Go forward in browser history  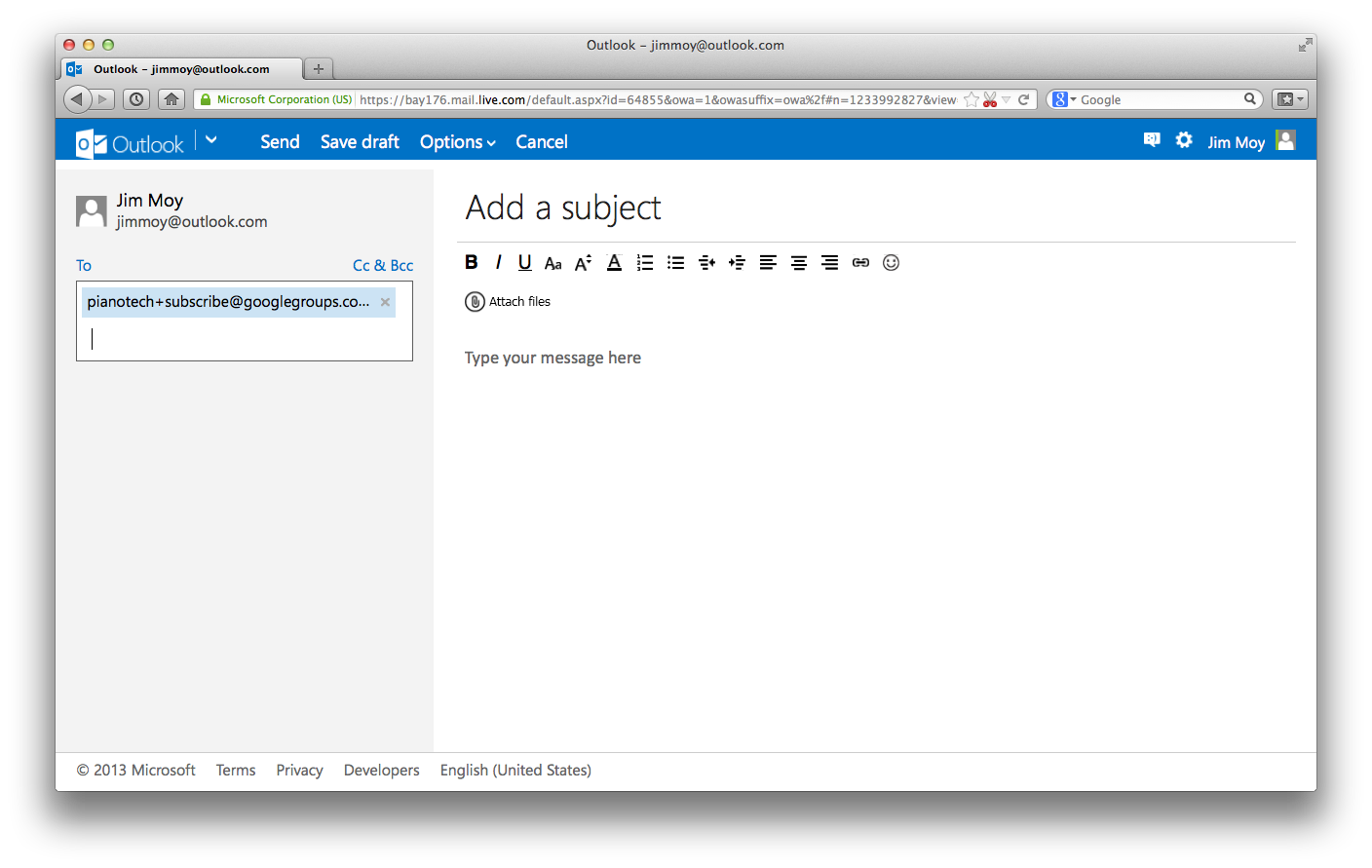tap(103, 99)
